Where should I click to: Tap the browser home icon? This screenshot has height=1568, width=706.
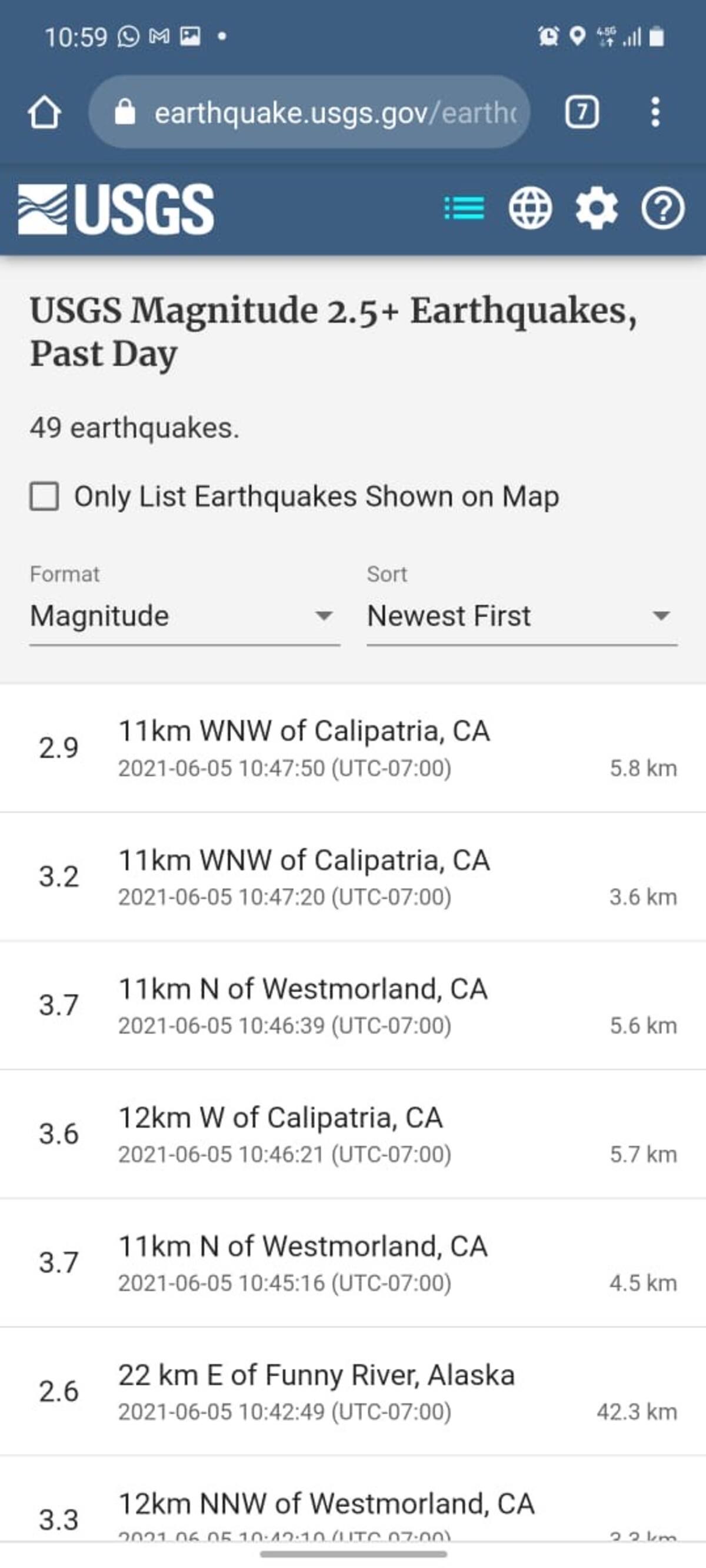(x=45, y=113)
